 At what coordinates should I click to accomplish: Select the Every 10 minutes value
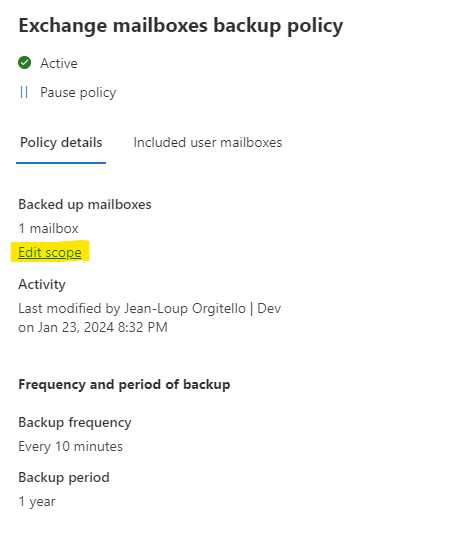(x=70, y=446)
